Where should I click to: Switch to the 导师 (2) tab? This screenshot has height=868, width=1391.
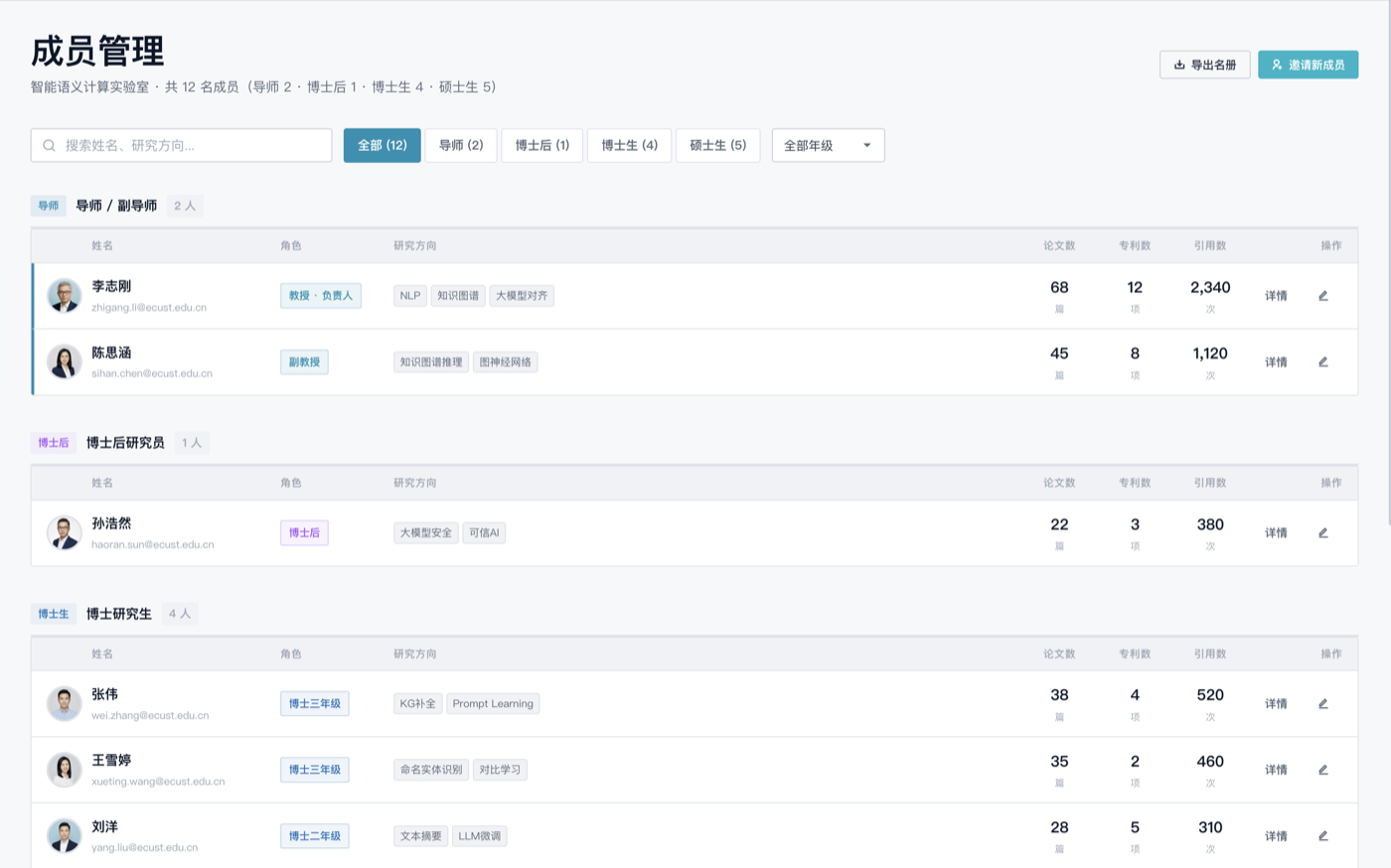coord(461,146)
